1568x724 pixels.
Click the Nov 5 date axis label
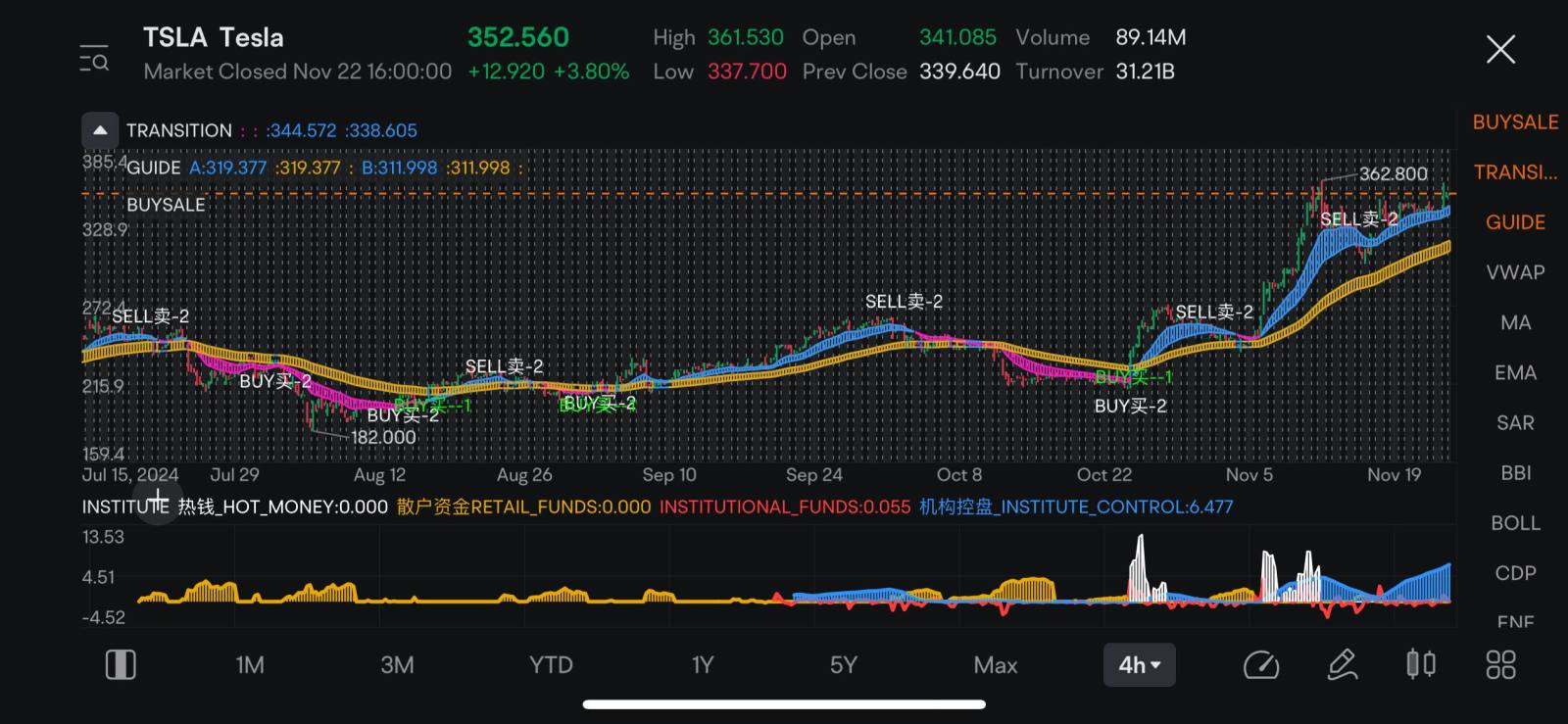pyautogui.click(x=1249, y=475)
